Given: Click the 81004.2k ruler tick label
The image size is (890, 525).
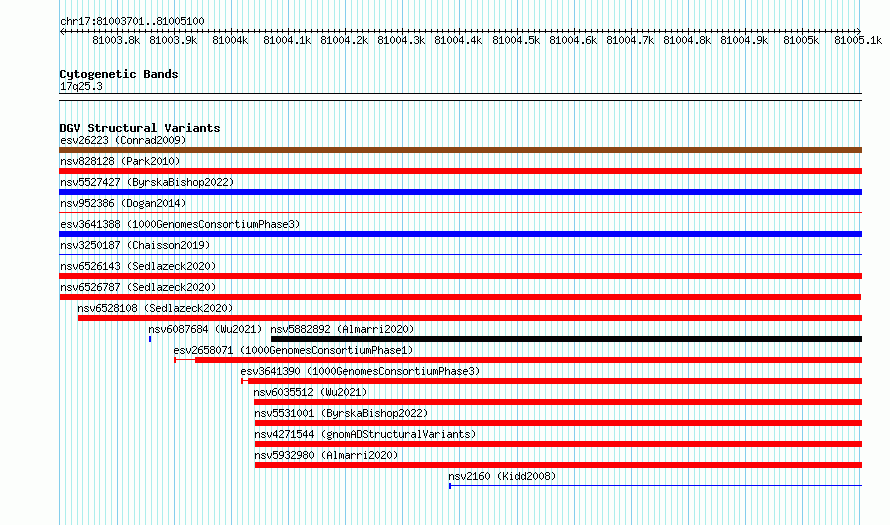Looking at the screenshot, I should click(x=344, y=40).
